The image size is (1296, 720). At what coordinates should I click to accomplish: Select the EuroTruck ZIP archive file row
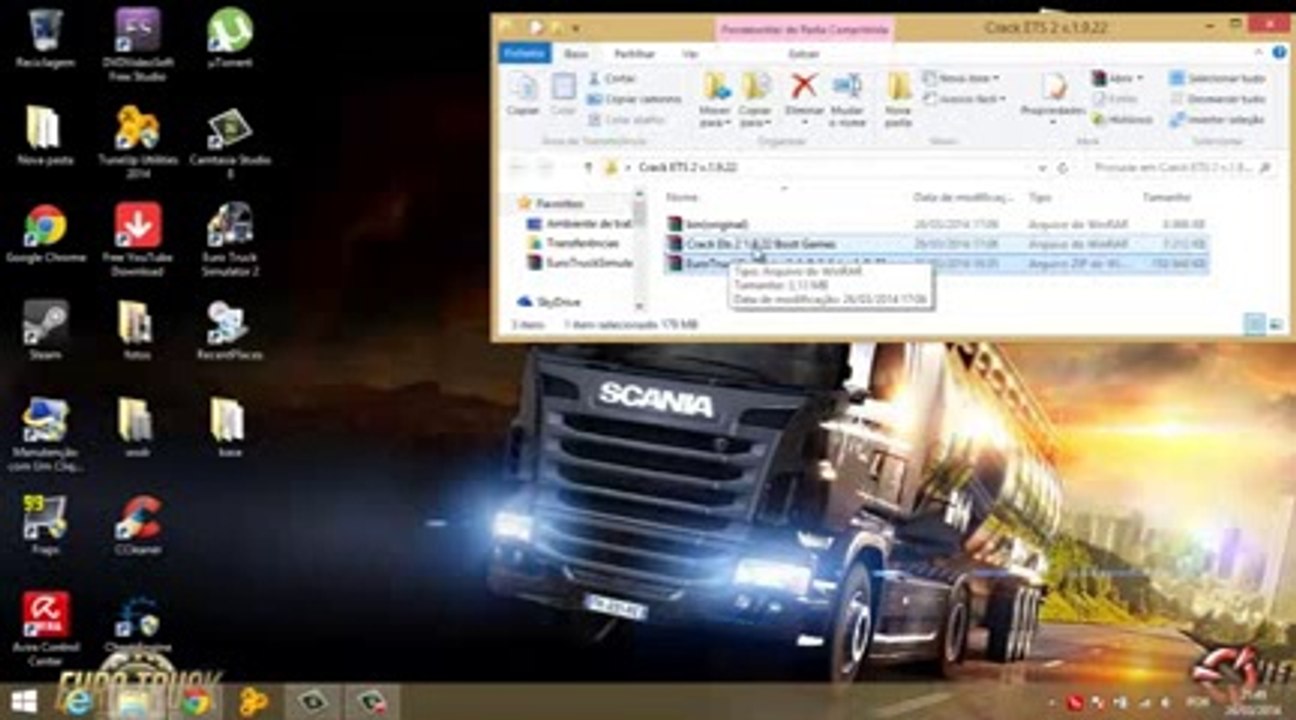936,263
